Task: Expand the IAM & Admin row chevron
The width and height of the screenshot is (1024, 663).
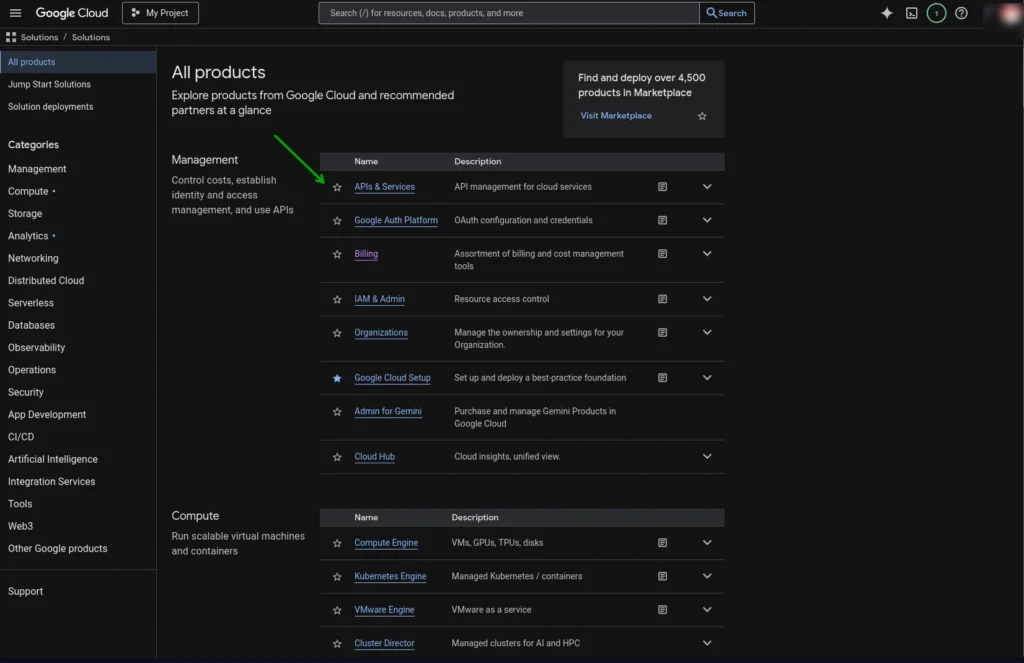Action: [x=707, y=299]
